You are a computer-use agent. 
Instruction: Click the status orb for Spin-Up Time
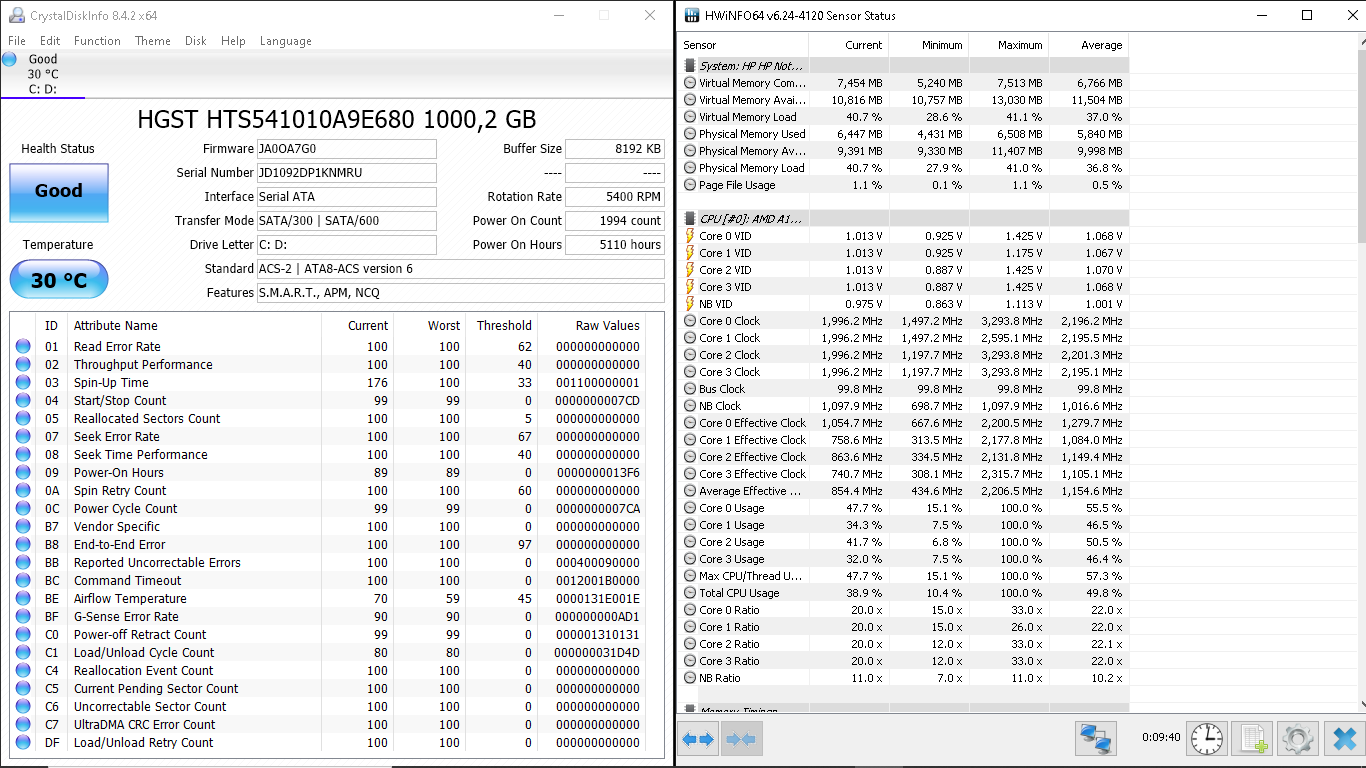click(x=23, y=383)
